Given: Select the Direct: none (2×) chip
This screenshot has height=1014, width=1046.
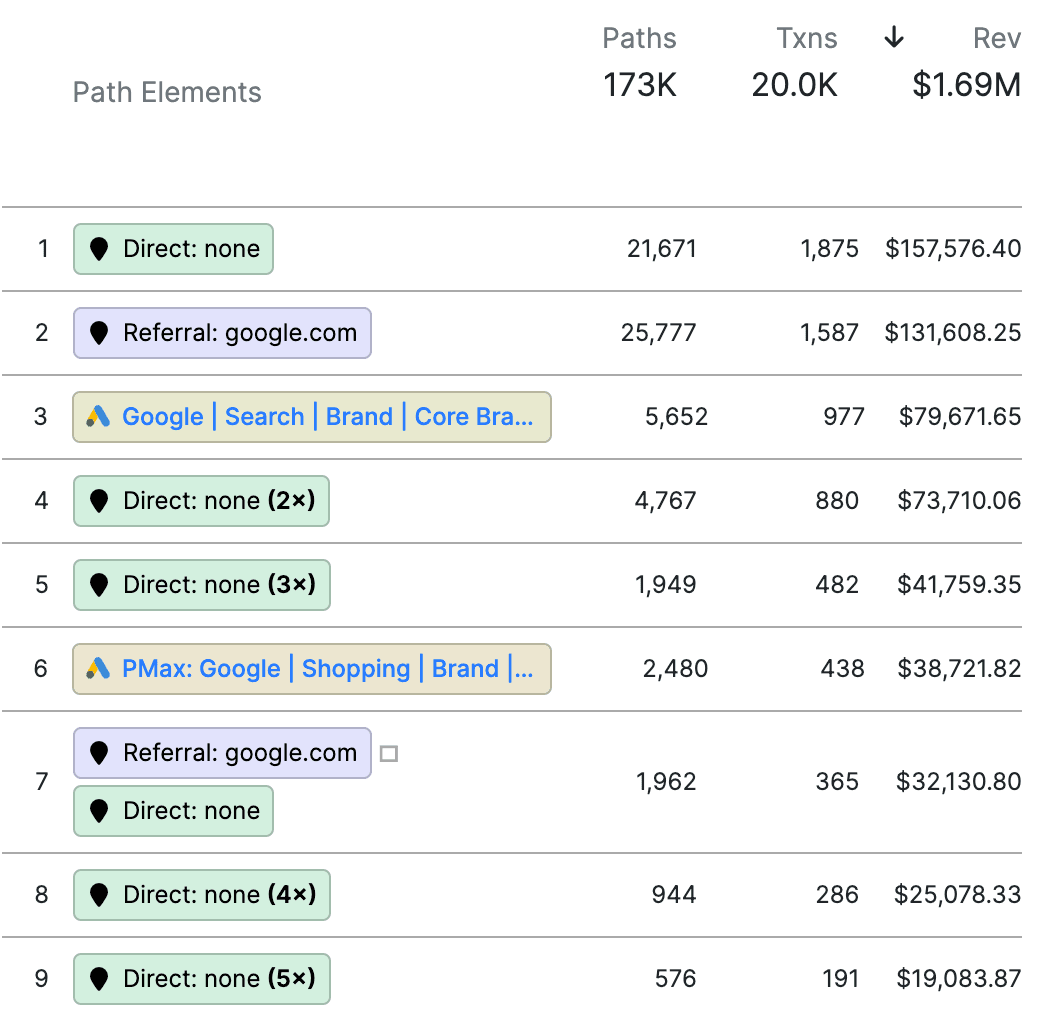Looking at the screenshot, I should click(x=201, y=501).
